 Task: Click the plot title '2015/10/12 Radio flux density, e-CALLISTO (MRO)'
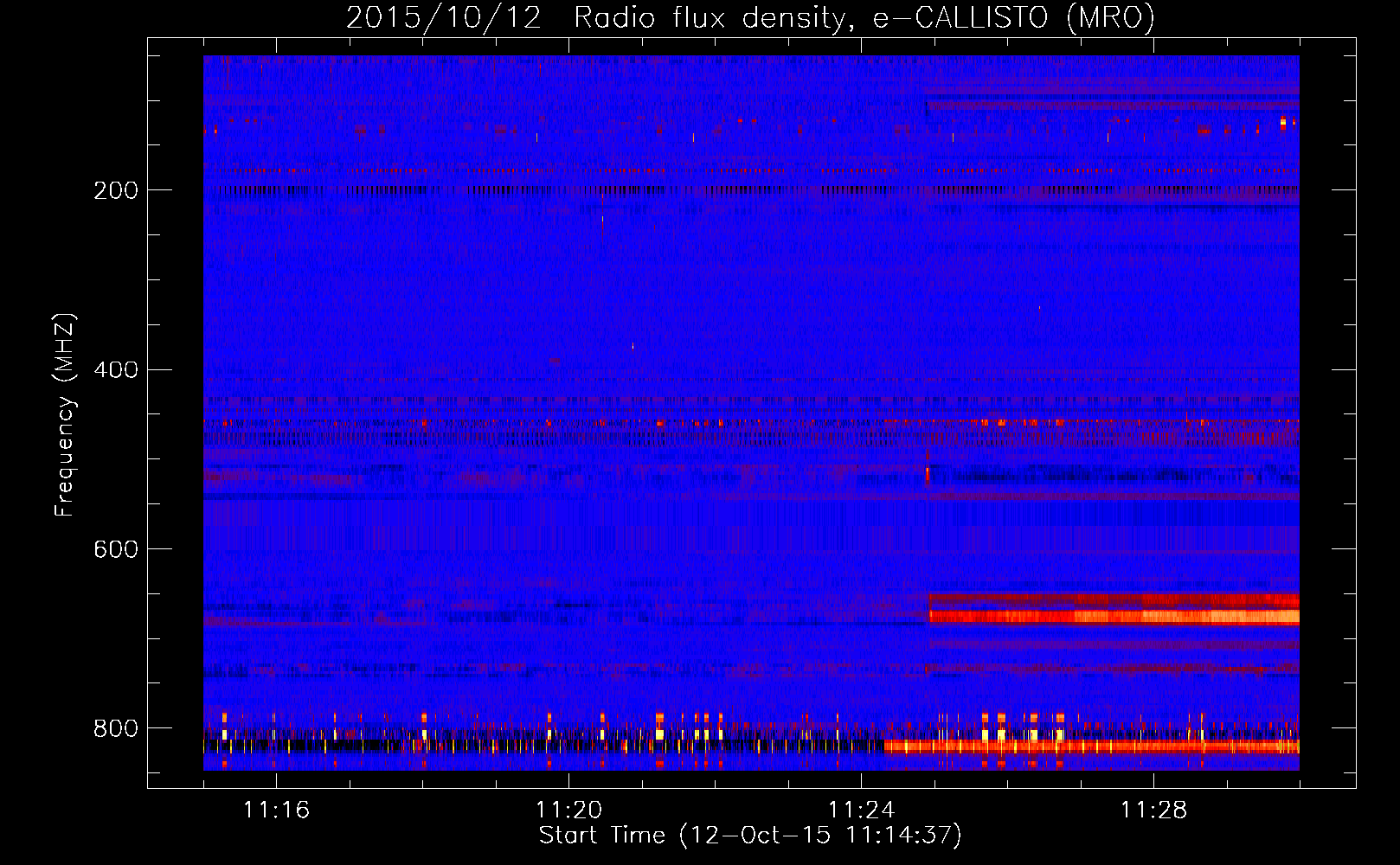click(750, 17)
